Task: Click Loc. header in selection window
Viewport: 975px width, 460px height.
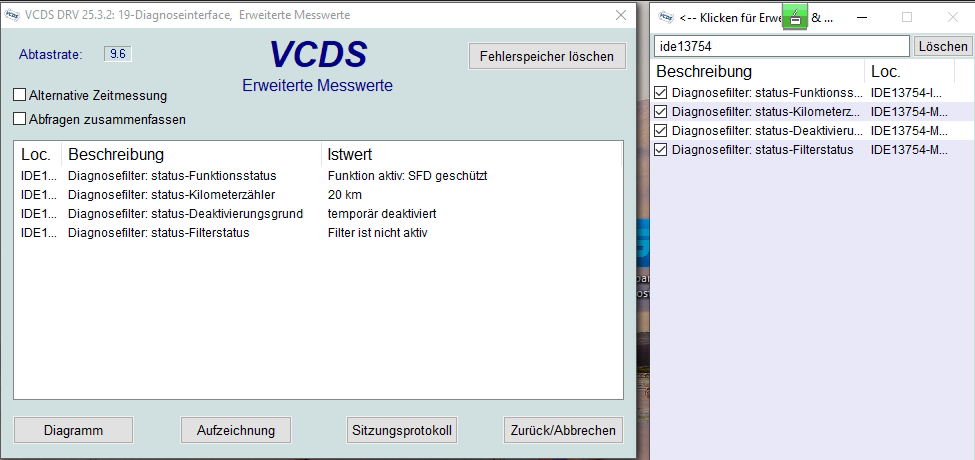Action: coord(909,71)
